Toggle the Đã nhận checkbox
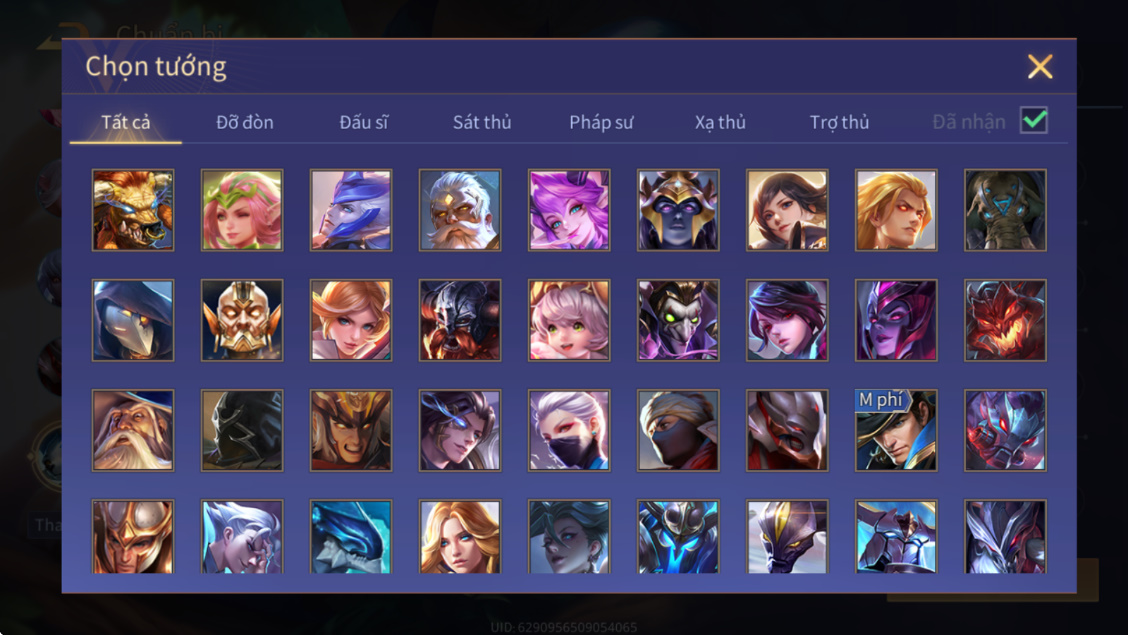Screen dimensions: 1128x635 click(1033, 120)
